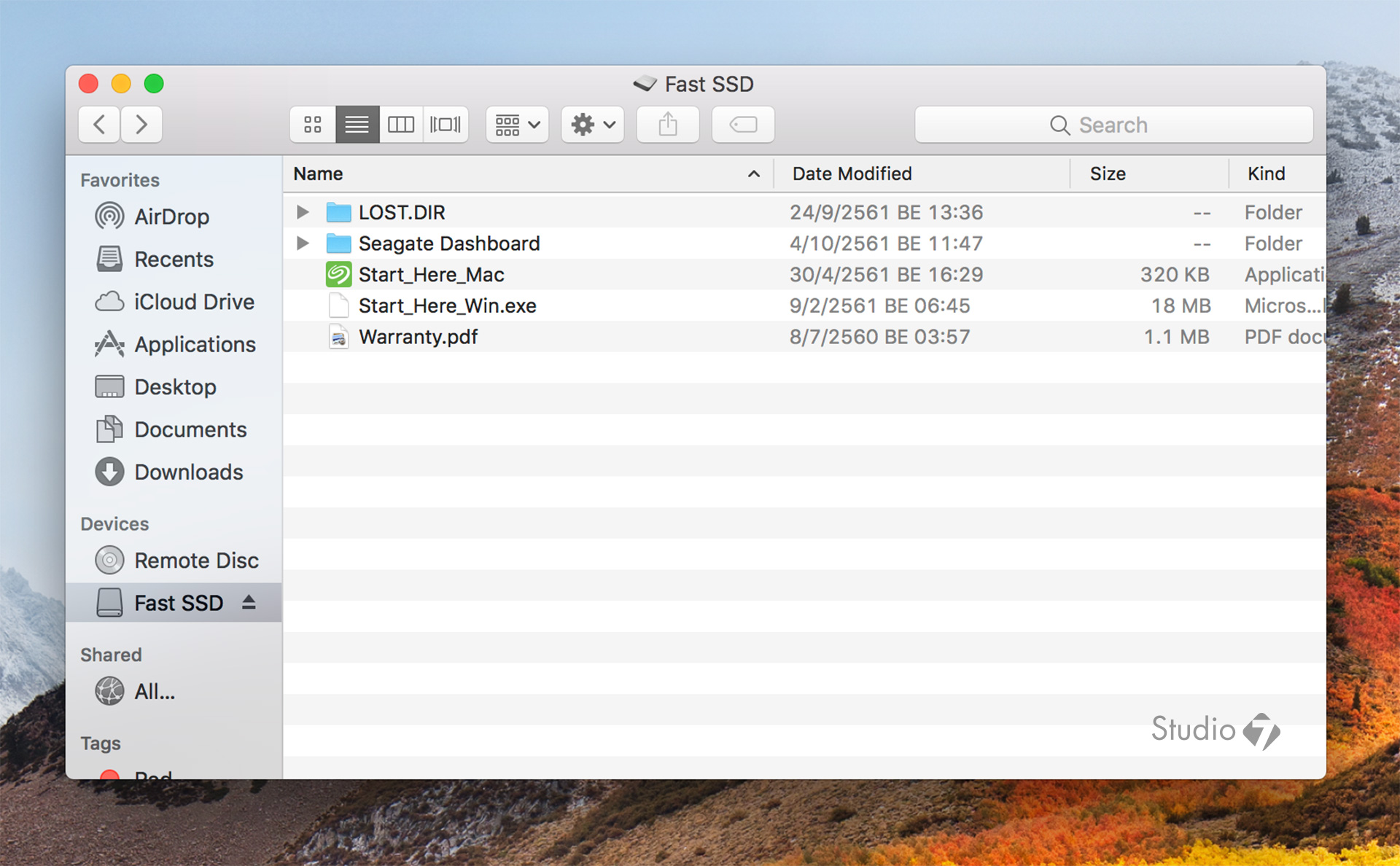Open AirDrop in the sidebar
Image resolution: width=1400 pixels, height=866 pixels.
point(172,216)
